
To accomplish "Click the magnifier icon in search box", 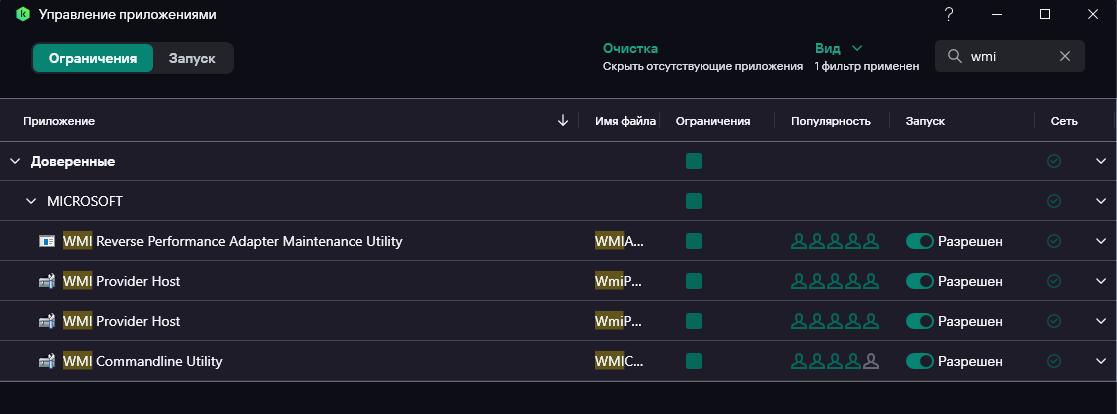I will click(x=954, y=57).
